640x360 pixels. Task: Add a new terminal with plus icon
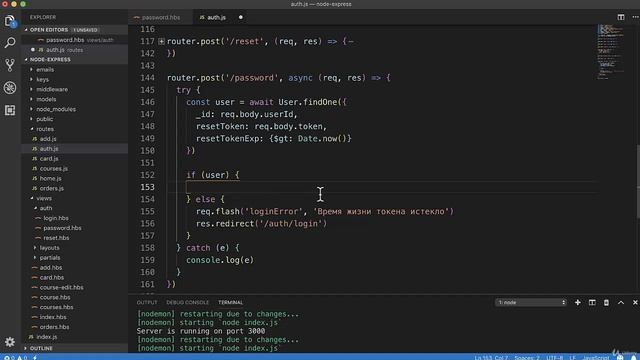point(578,302)
